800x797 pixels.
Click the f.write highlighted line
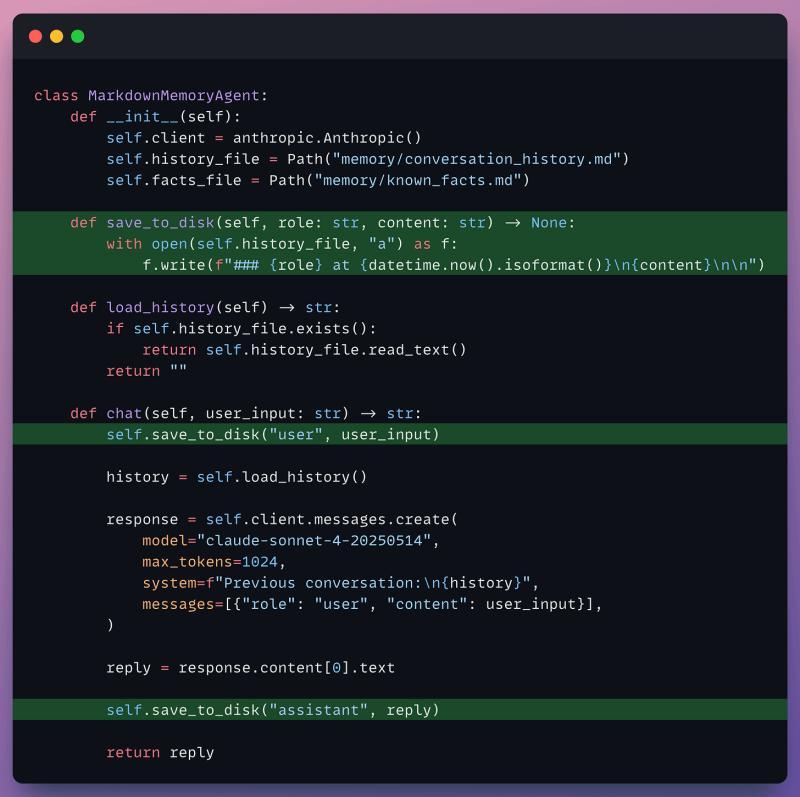[x=453, y=265]
